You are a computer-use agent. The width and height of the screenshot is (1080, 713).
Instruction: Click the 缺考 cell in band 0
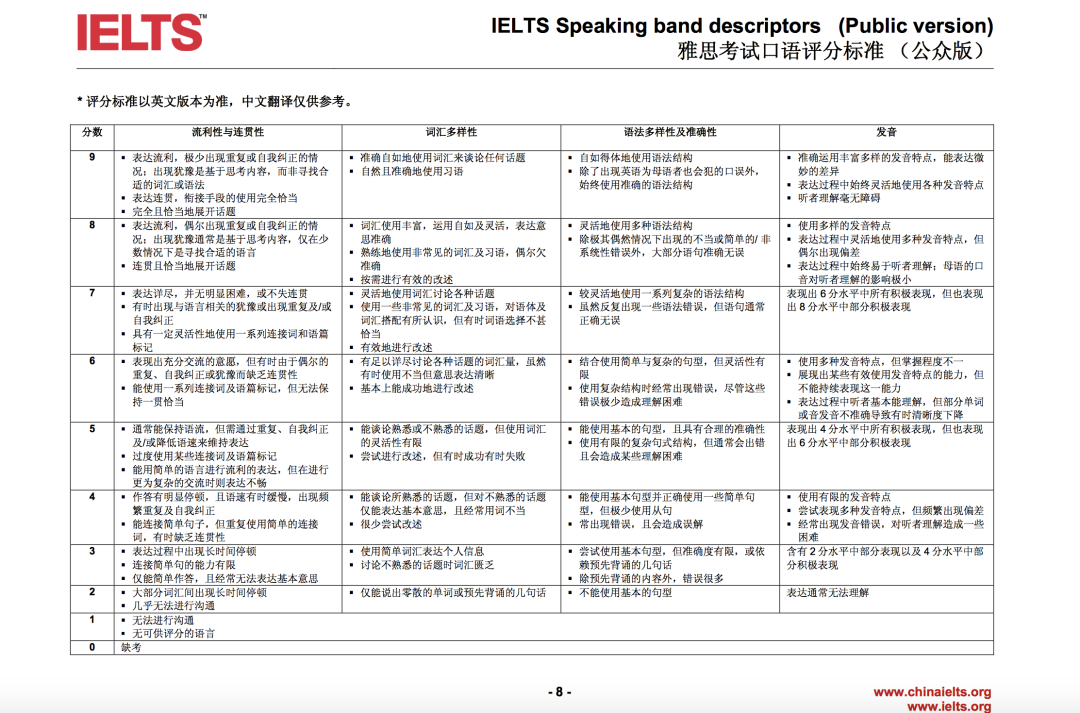pos(133,647)
